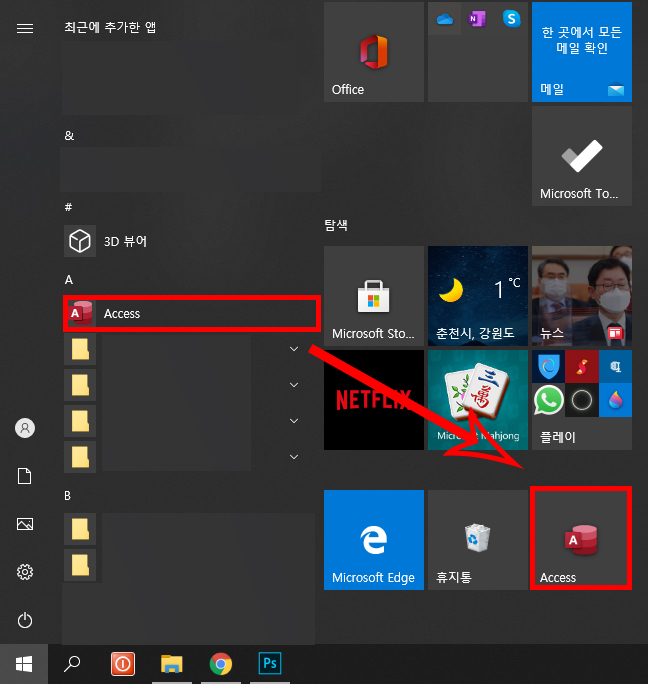Click the Windows Start button on taskbar
648x684 pixels.
point(24,664)
